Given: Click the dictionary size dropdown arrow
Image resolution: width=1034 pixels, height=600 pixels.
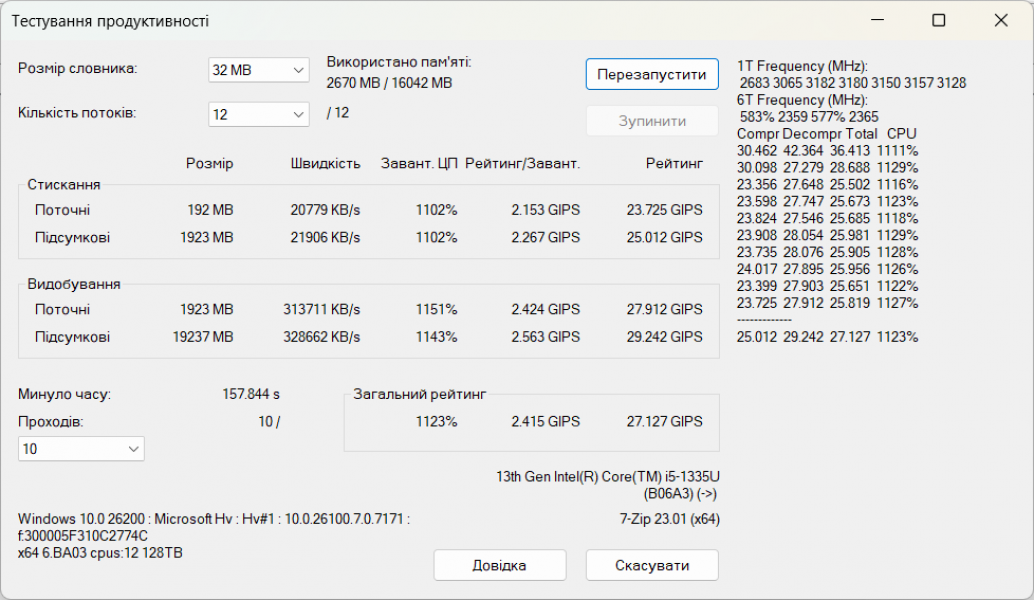Looking at the screenshot, I should point(297,70).
